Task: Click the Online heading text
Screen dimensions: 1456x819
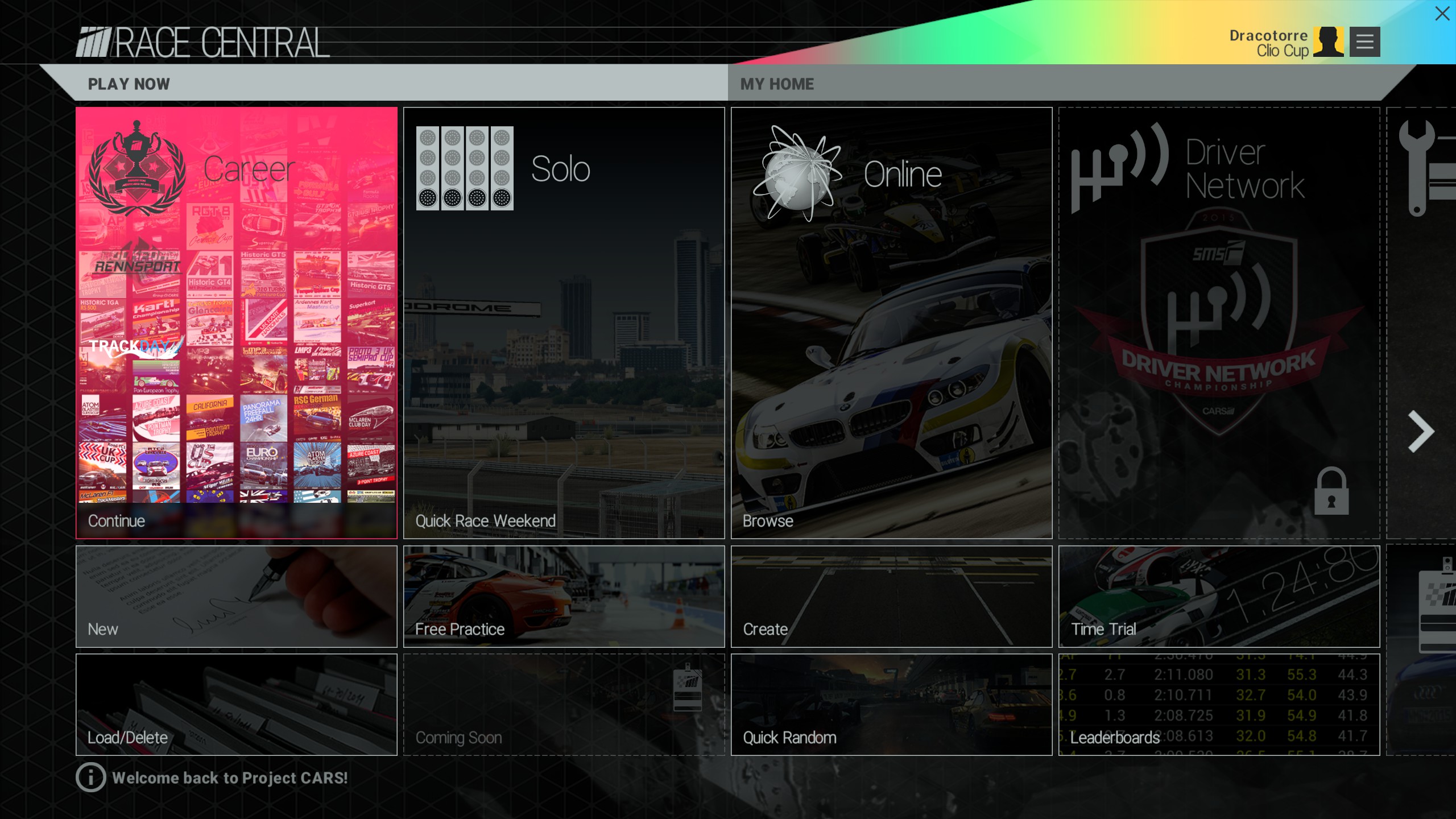Action: click(x=903, y=174)
